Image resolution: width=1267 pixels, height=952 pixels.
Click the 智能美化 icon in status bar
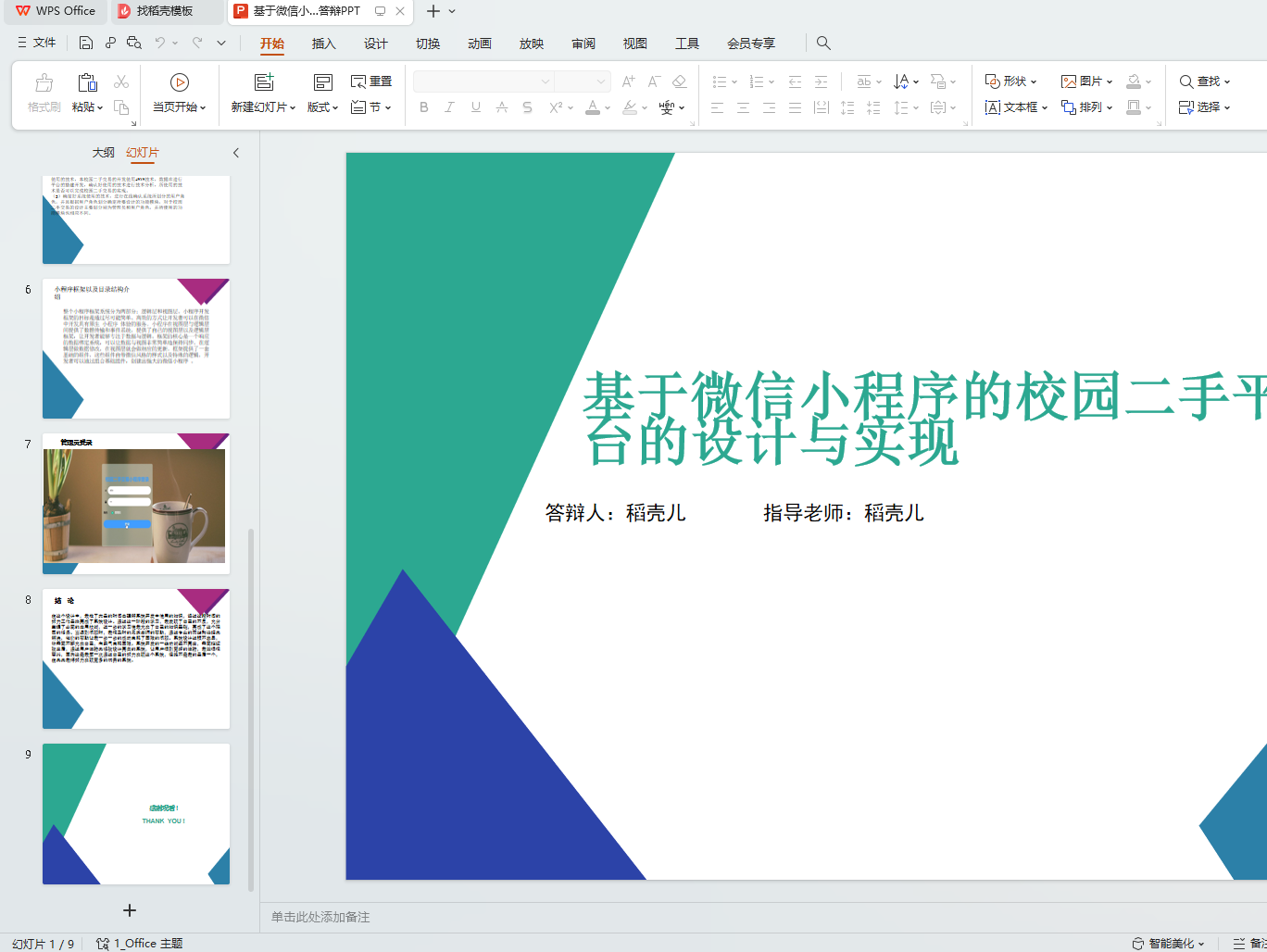coord(1138,943)
